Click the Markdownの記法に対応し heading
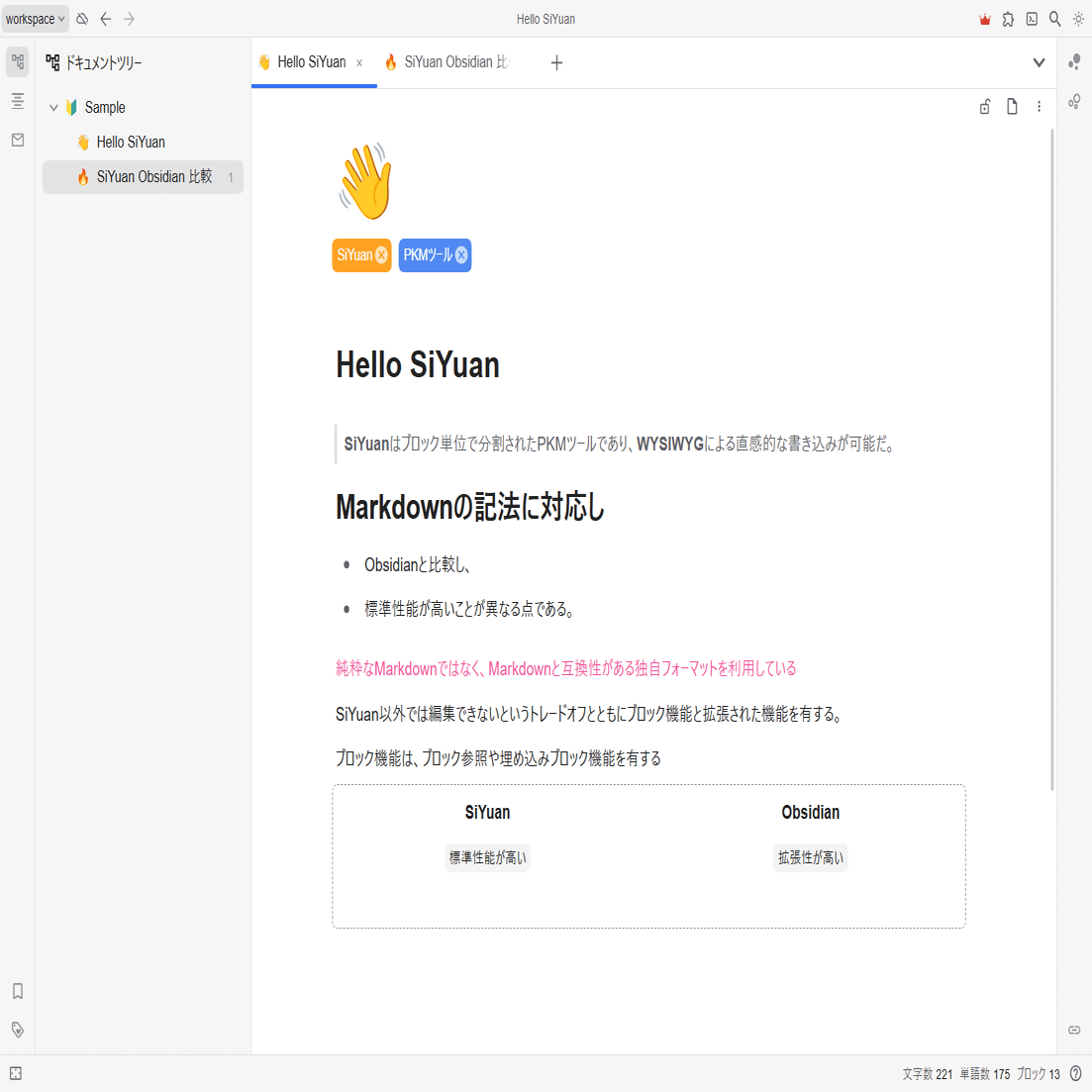The image size is (1092, 1092). (470, 506)
